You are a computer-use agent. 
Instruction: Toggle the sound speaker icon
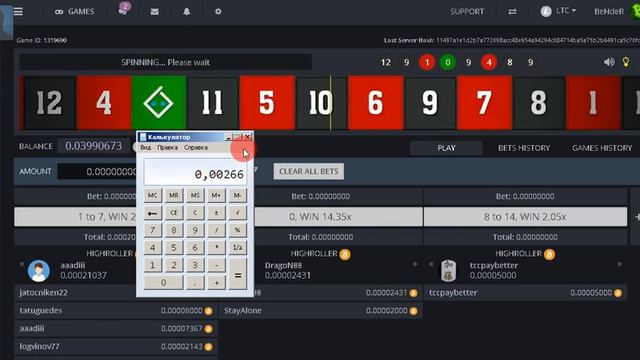pos(609,62)
